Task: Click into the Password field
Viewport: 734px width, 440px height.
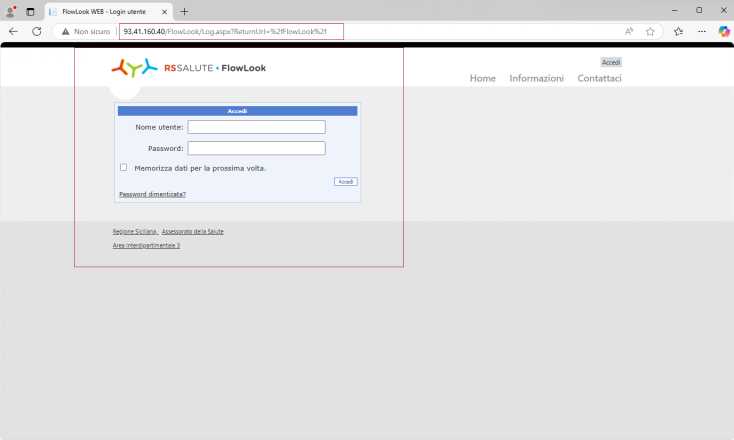Action: (x=256, y=148)
